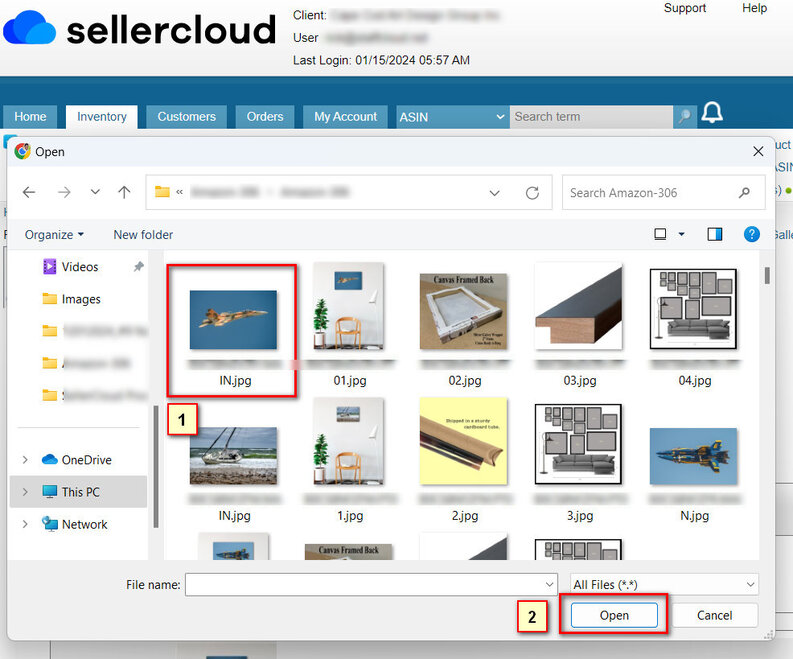Open the Inventory tab in Sellercloud
The image size is (793, 659).
click(102, 117)
